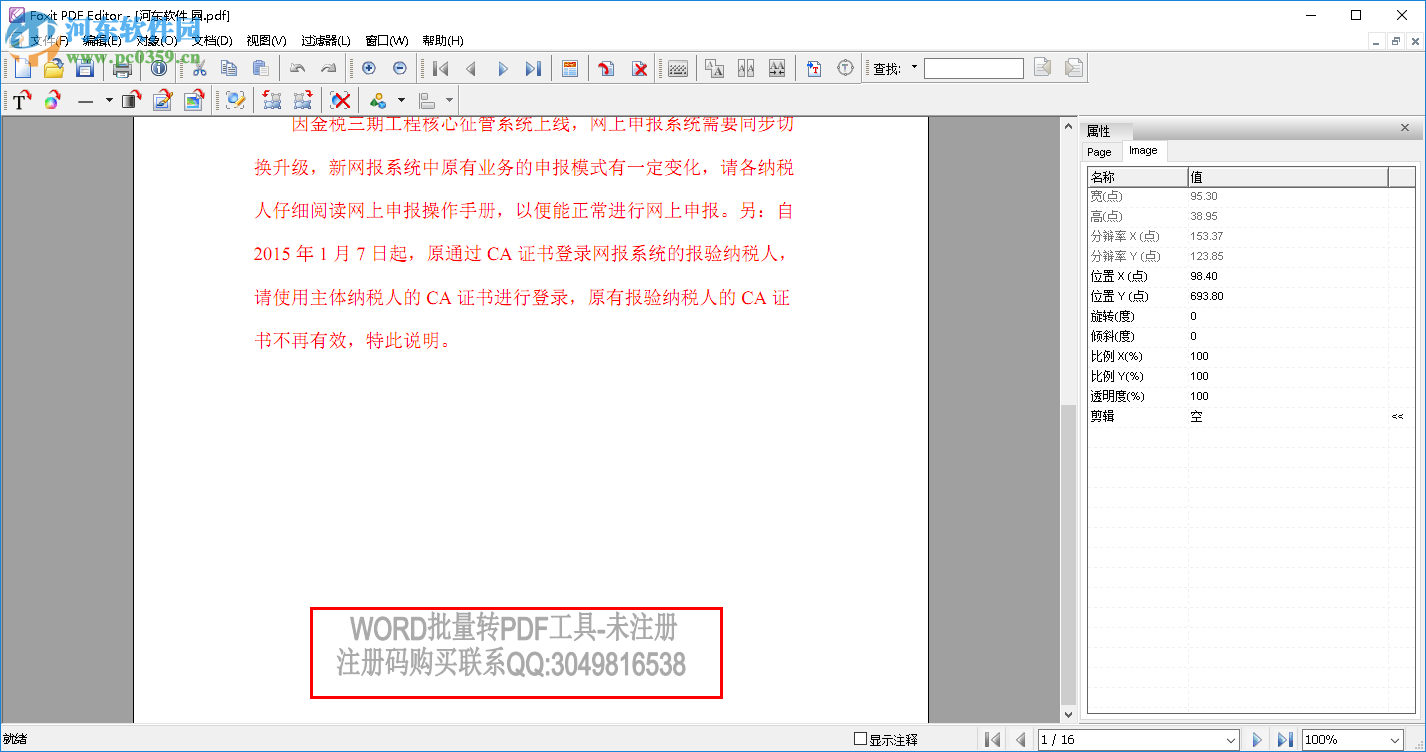
Task: Print the PDF document
Action: click(122, 68)
